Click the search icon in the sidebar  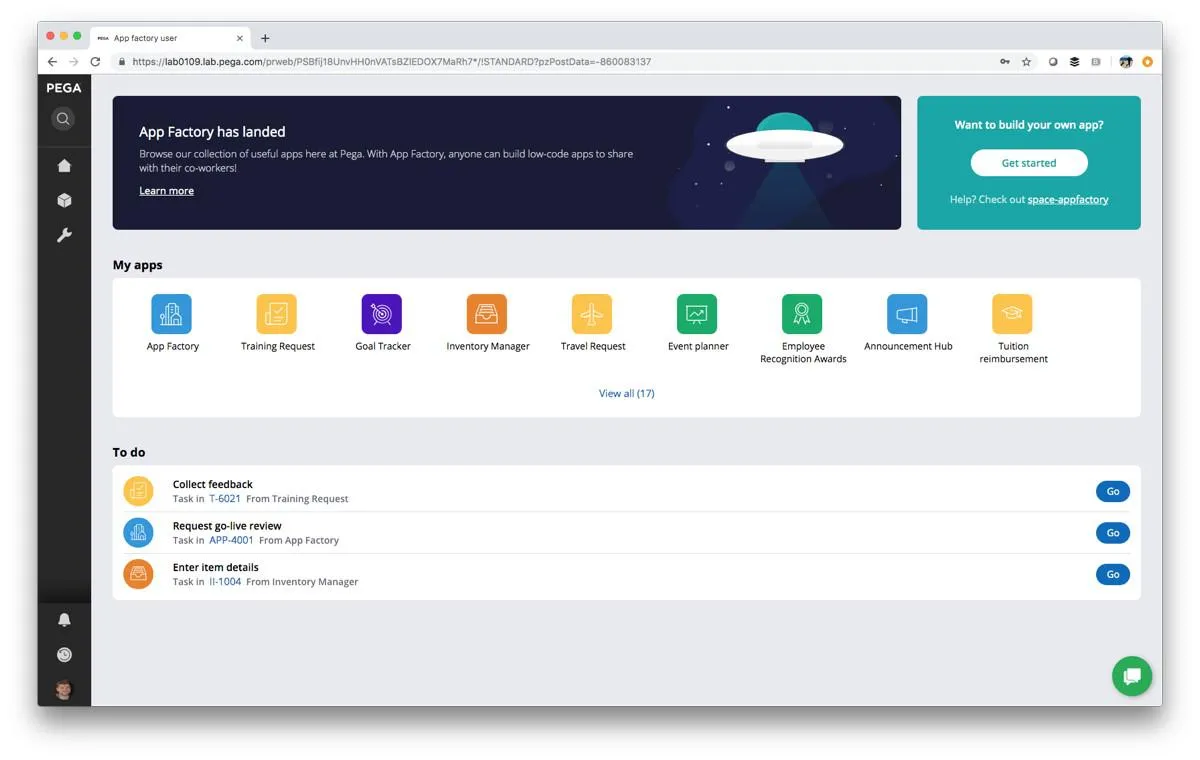pyautogui.click(x=63, y=118)
